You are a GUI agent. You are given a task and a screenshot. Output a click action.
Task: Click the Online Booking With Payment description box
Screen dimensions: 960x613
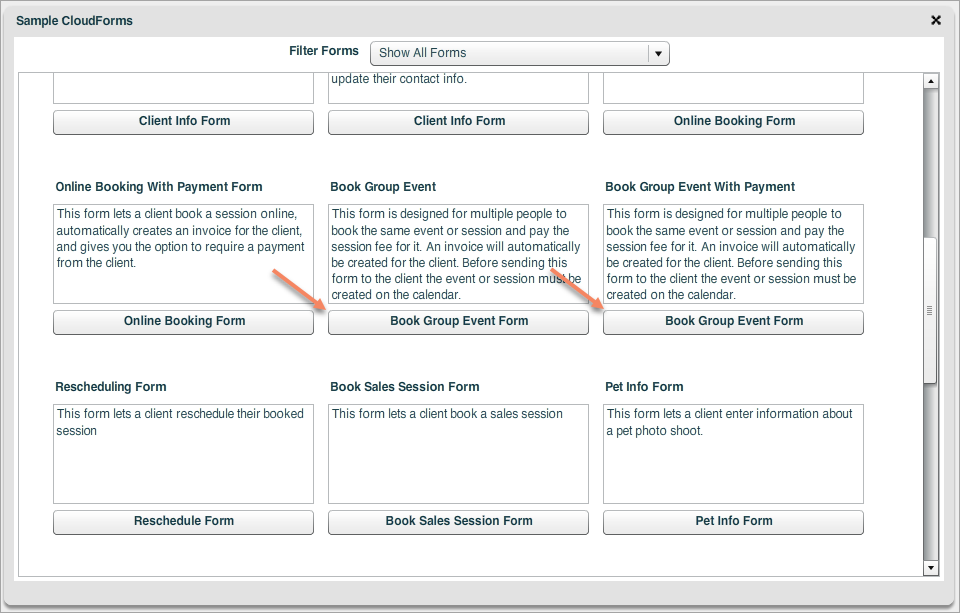point(183,254)
